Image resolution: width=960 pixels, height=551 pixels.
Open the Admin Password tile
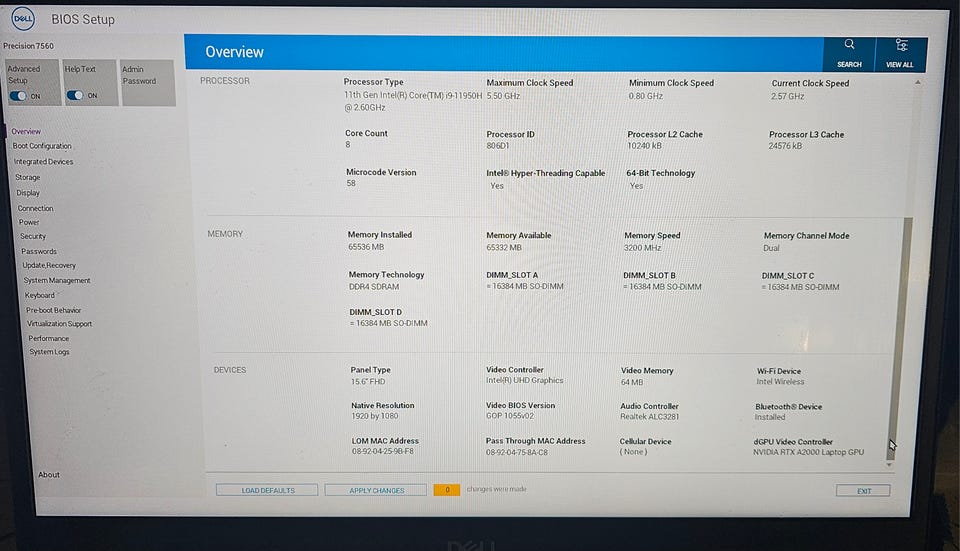point(149,82)
